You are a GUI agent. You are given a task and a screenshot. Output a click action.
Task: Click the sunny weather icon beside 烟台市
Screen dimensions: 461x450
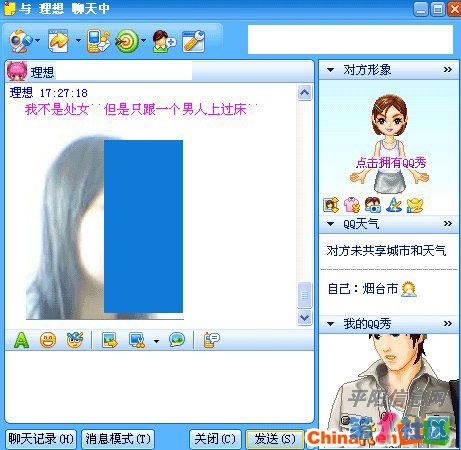click(x=409, y=289)
